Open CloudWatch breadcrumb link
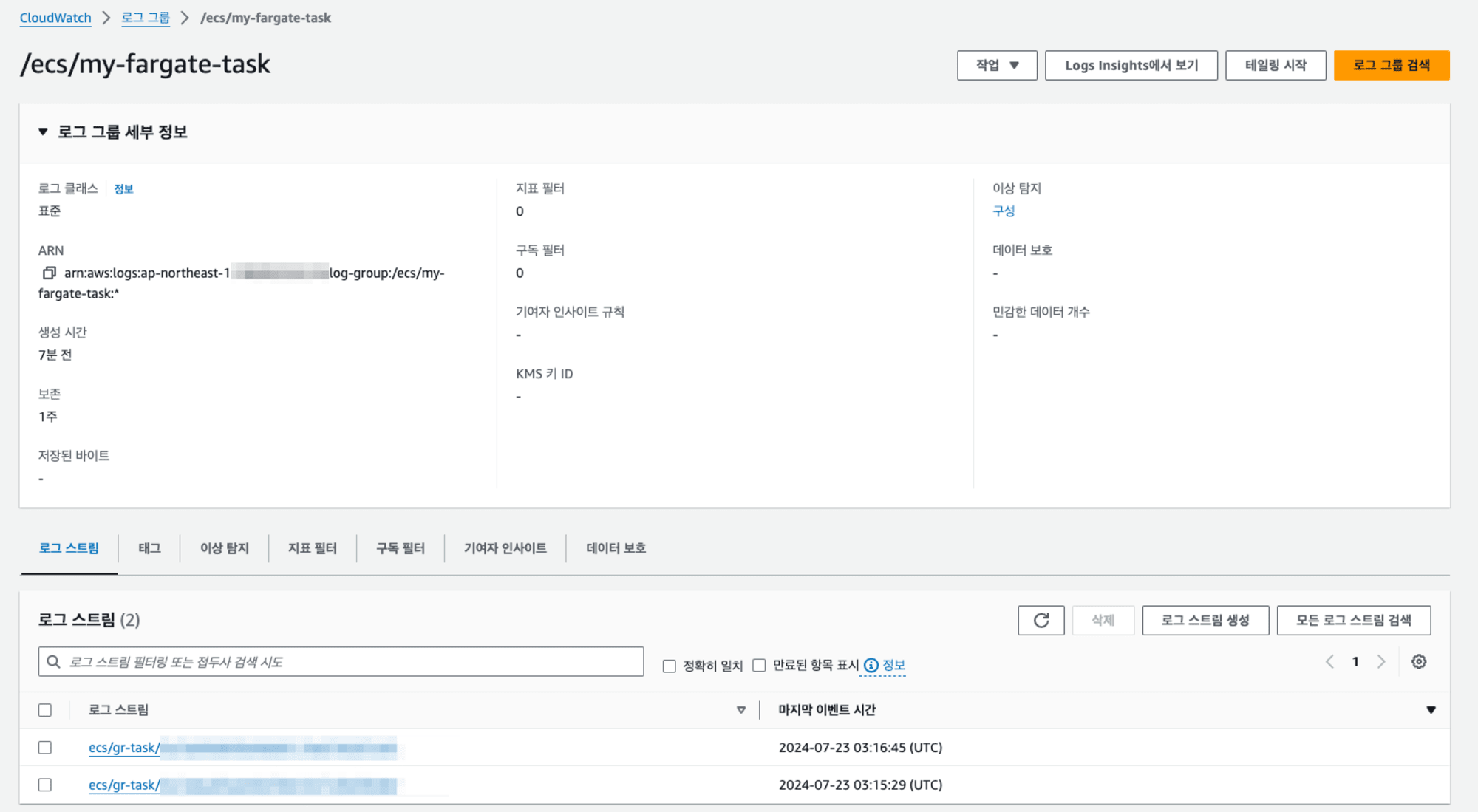 click(55, 18)
